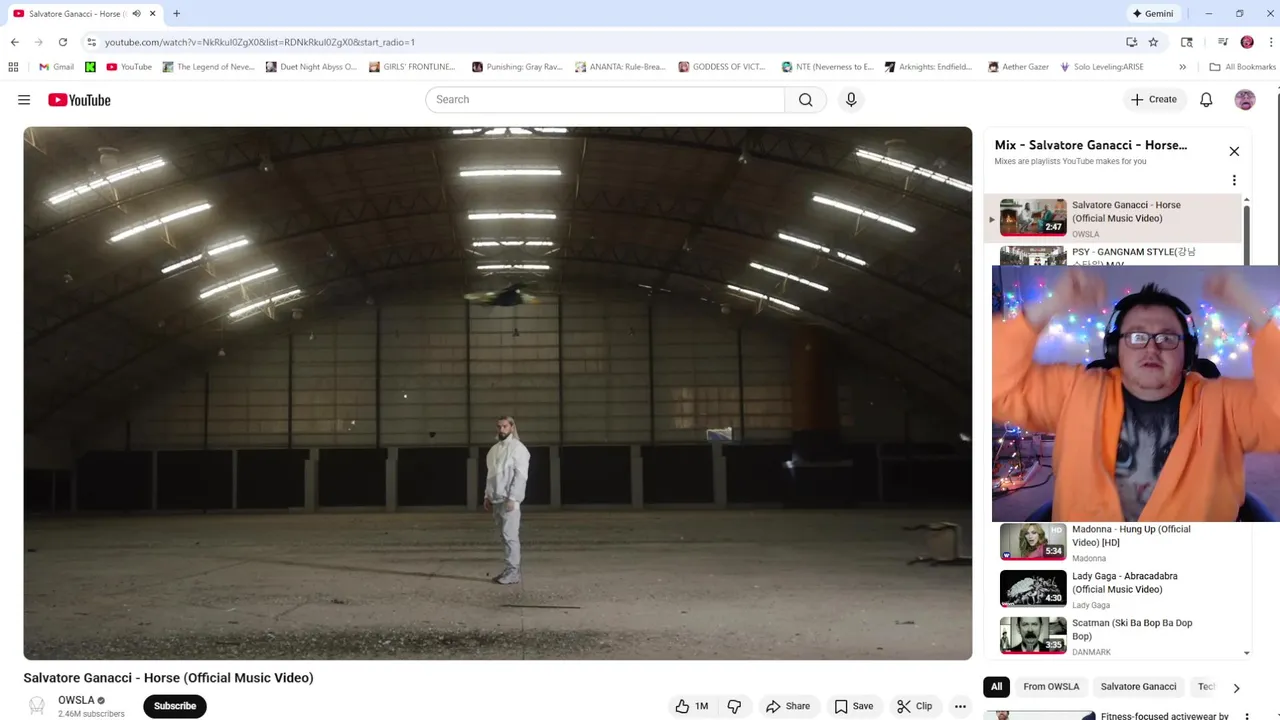Open the Chrome apps grid icon
Image resolution: width=1280 pixels, height=720 pixels.
[x=13, y=67]
